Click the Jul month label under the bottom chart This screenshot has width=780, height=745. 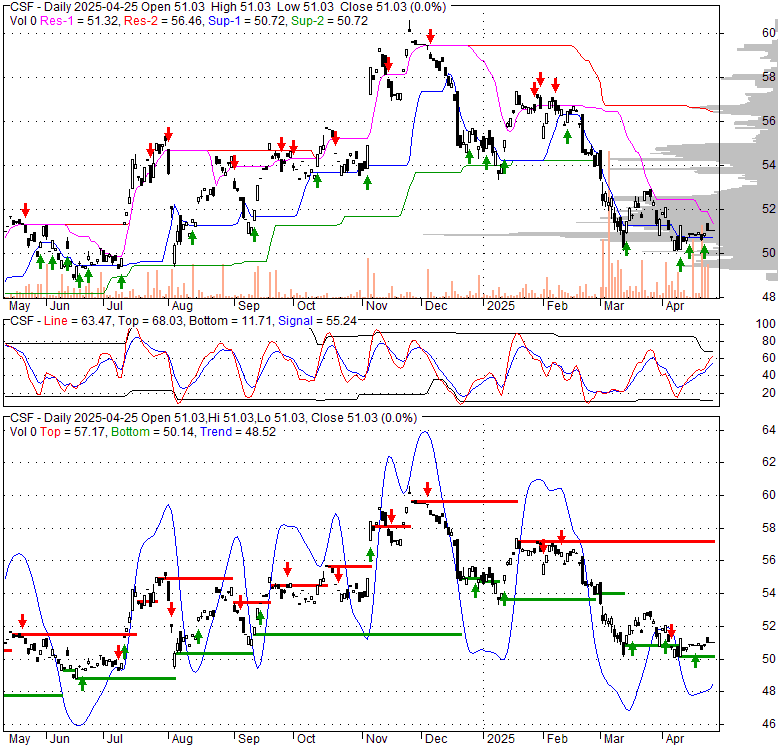click(x=115, y=739)
